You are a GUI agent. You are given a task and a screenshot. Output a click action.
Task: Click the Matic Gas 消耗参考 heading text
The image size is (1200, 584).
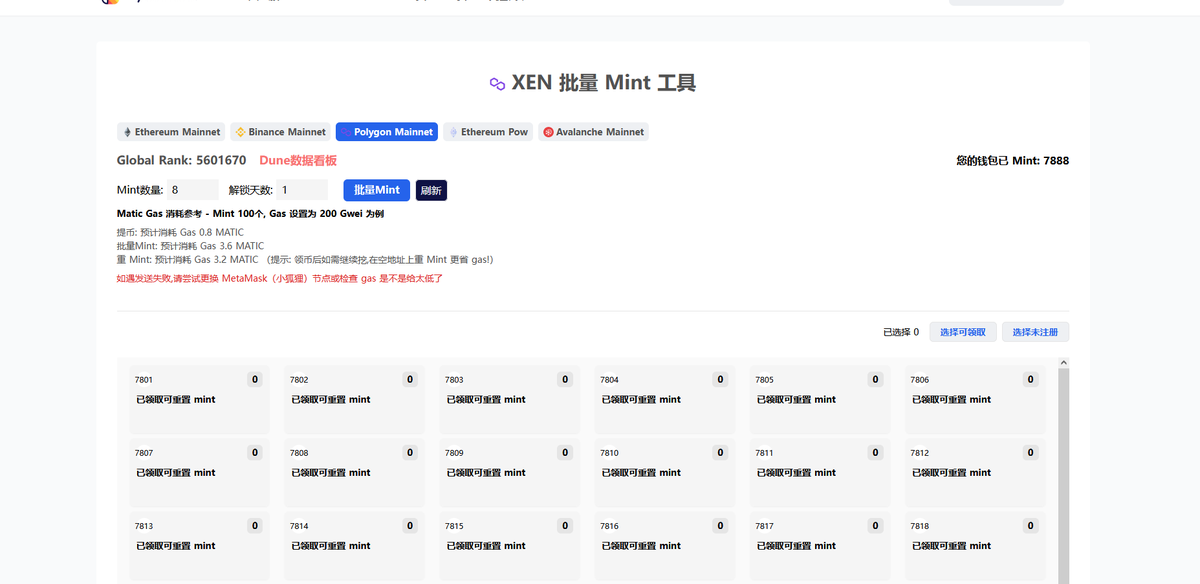[250, 214]
